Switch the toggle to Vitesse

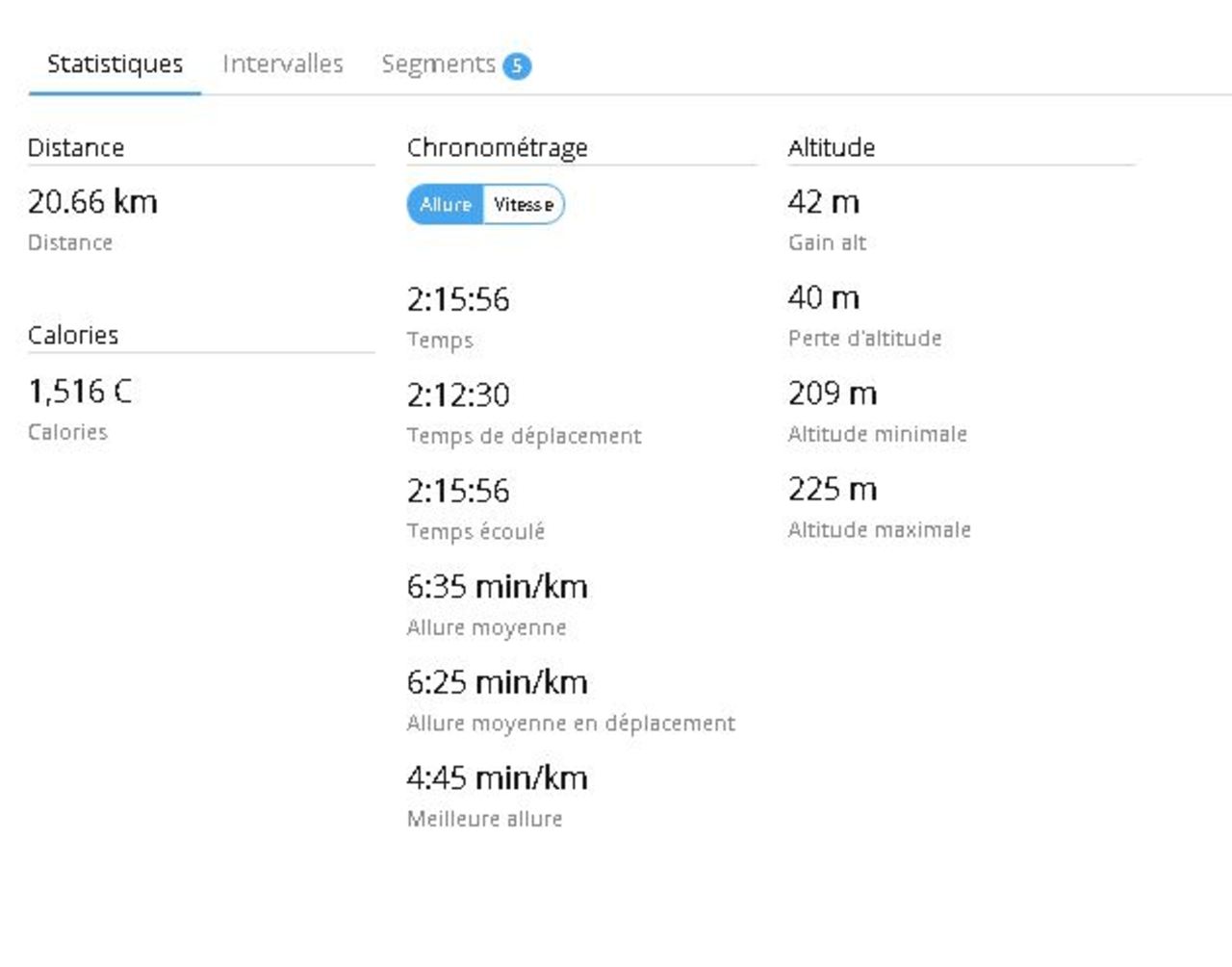pos(523,205)
